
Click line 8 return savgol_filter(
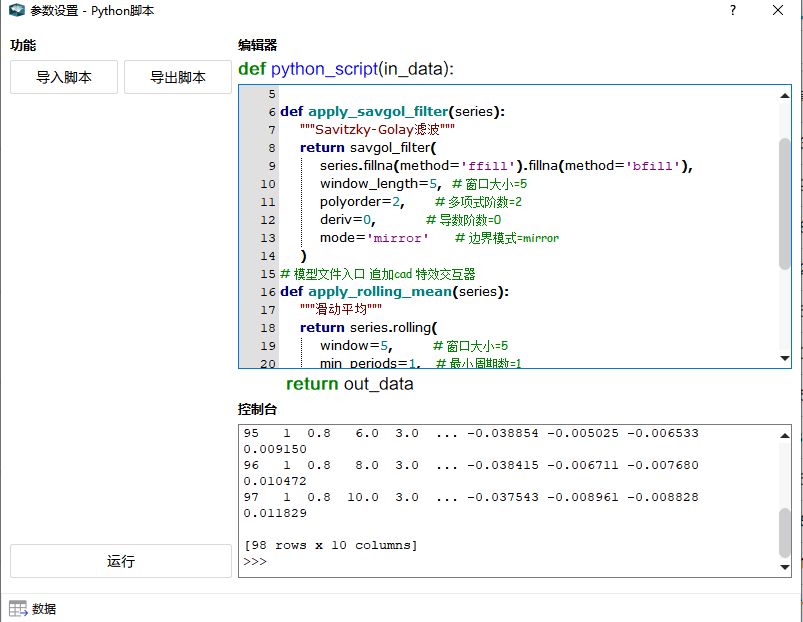(x=368, y=147)
